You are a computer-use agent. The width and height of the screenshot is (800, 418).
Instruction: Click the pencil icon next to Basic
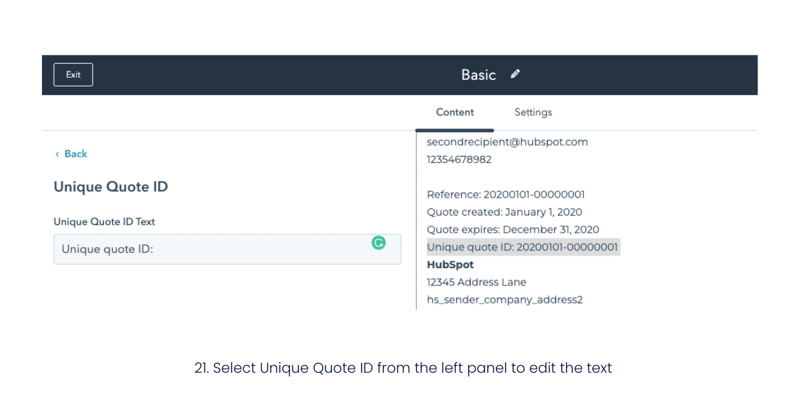click(x=515, y=75)
